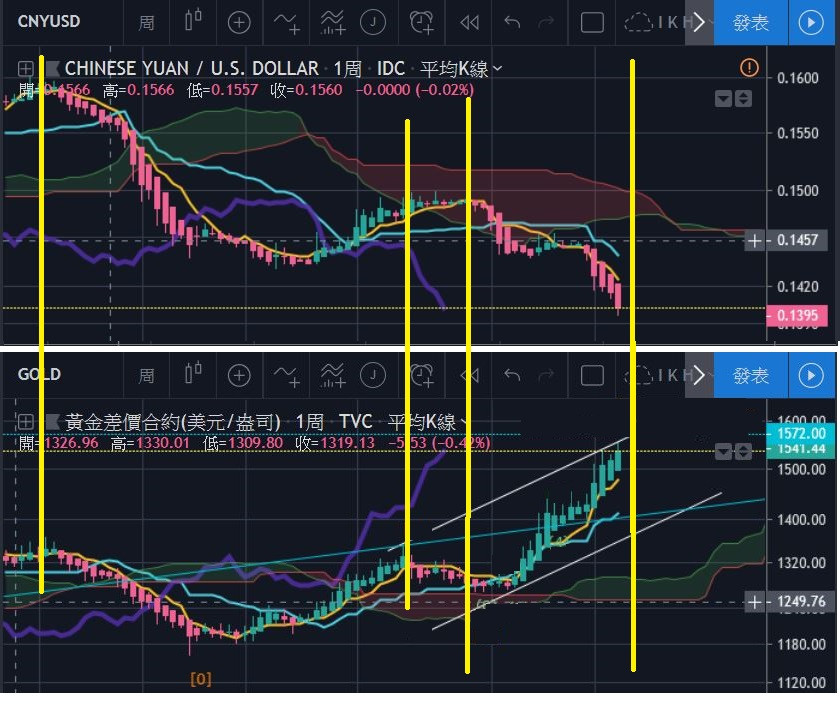Viewport: 840px width, 704px height.
Task: Click the 1400.00 label on GOLD price axis
Action: click(x=801, y=519)
